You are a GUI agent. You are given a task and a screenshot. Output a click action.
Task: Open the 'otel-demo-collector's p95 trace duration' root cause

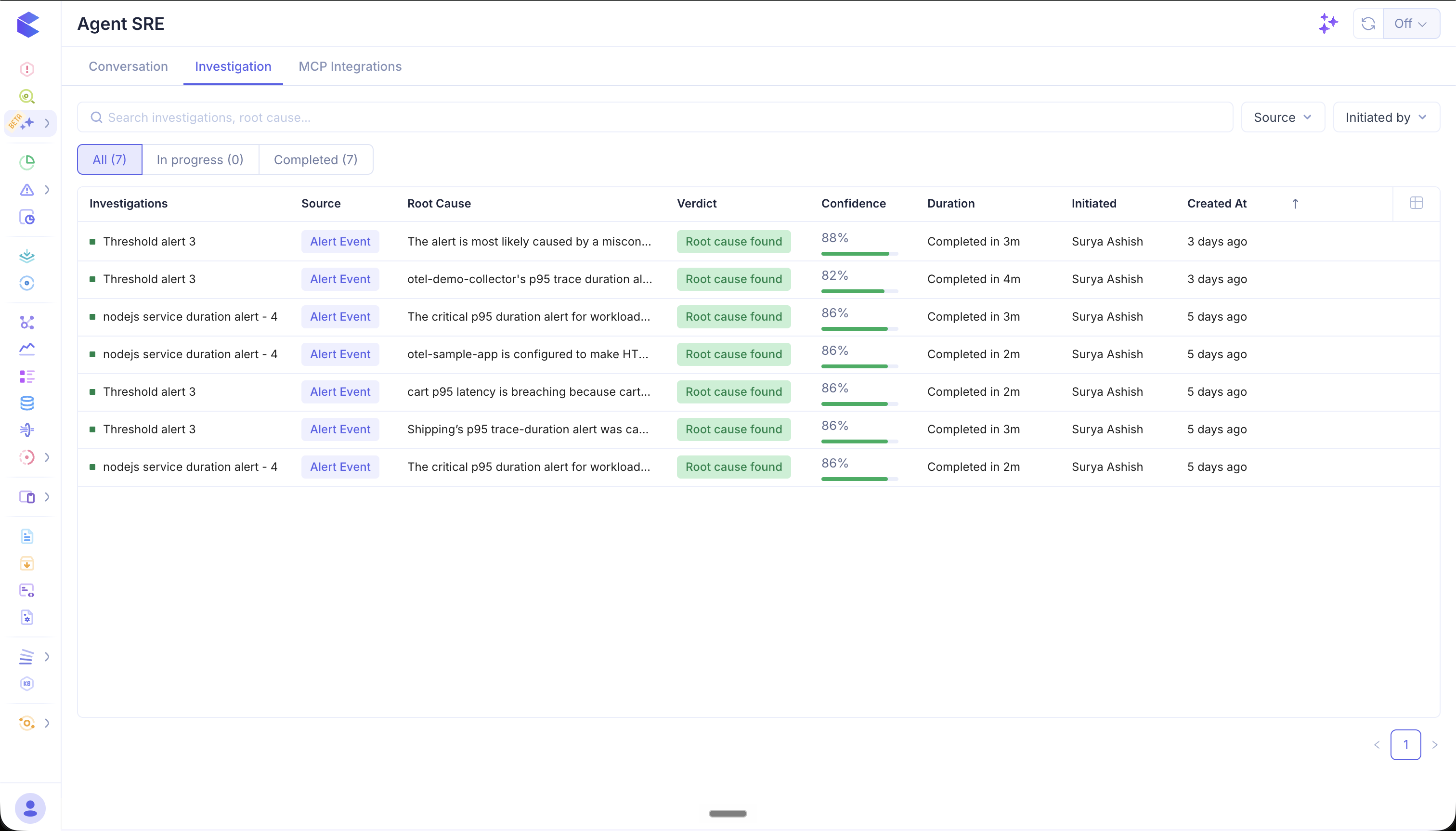pyautogui.click(x=529, y=279)
